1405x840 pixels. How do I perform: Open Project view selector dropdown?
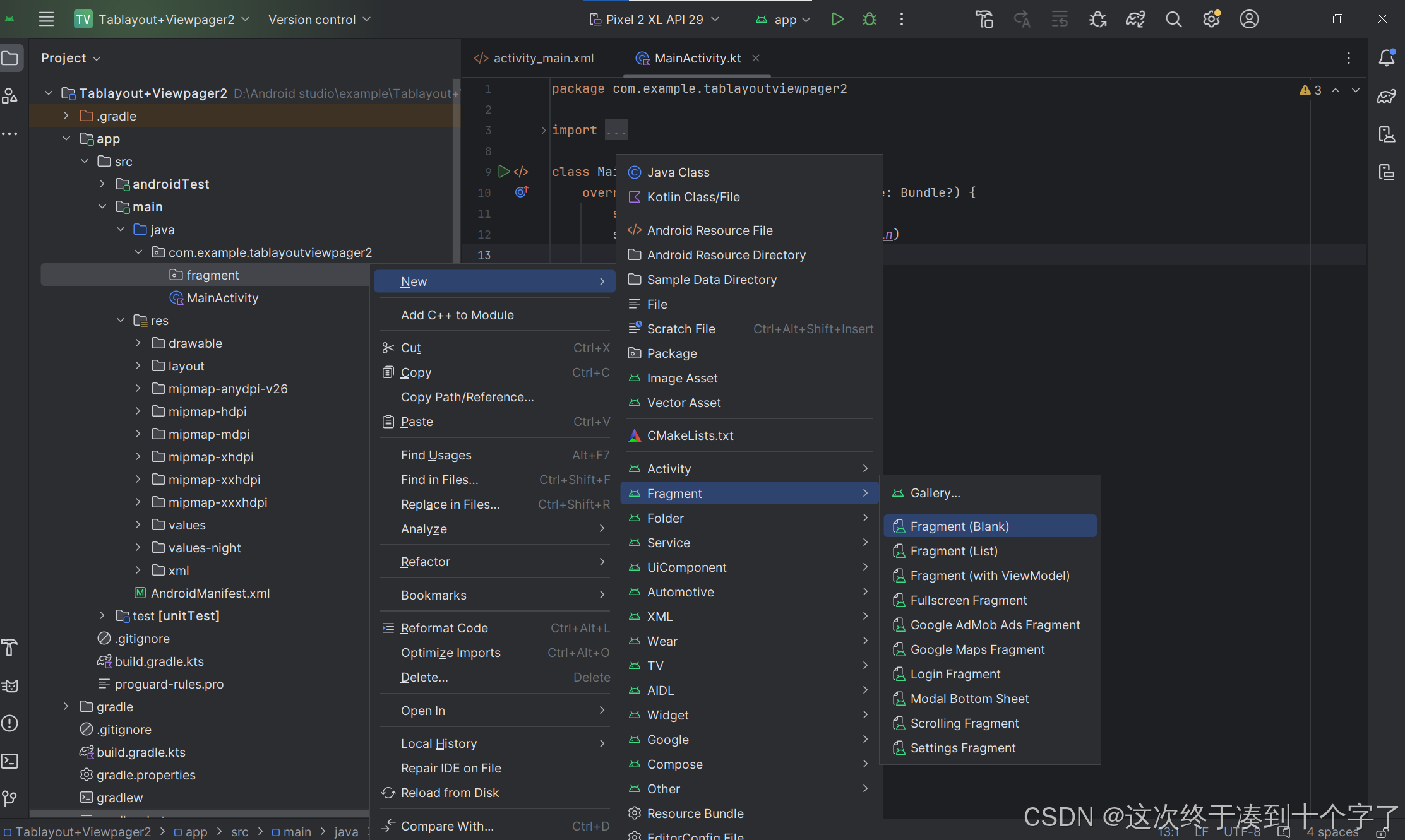pos(71,58)
